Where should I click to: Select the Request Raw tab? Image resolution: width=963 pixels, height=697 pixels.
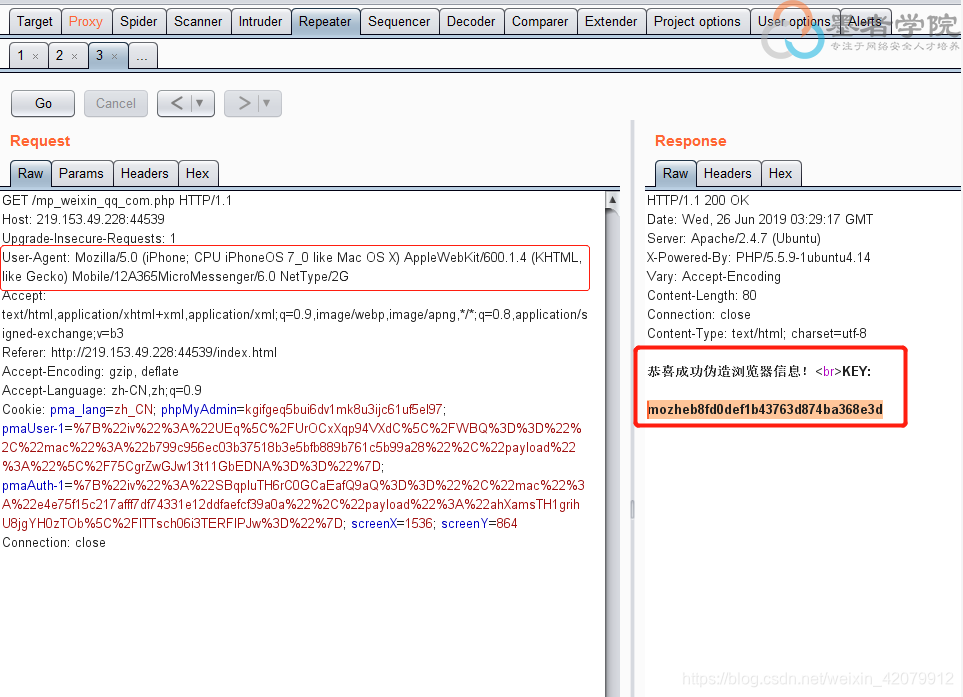(31, 174)
